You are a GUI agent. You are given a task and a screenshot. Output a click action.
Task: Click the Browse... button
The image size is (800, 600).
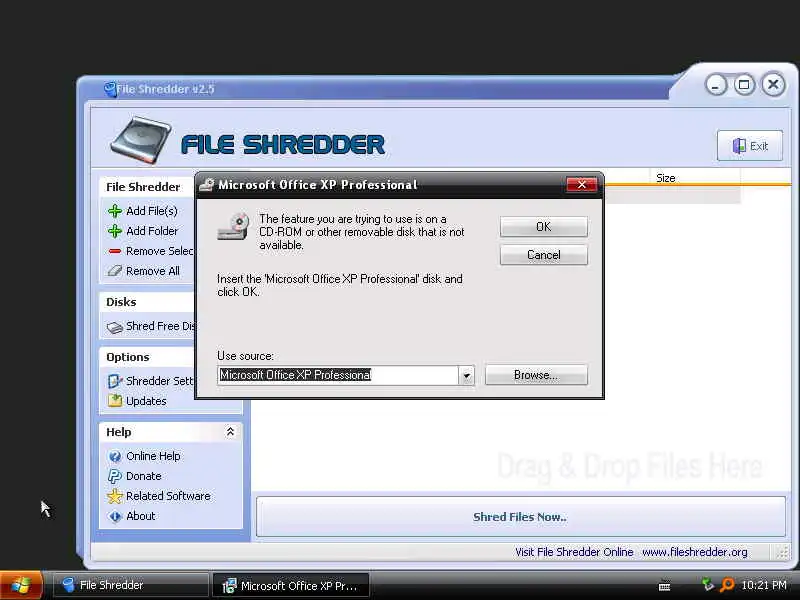pos(536,375)
